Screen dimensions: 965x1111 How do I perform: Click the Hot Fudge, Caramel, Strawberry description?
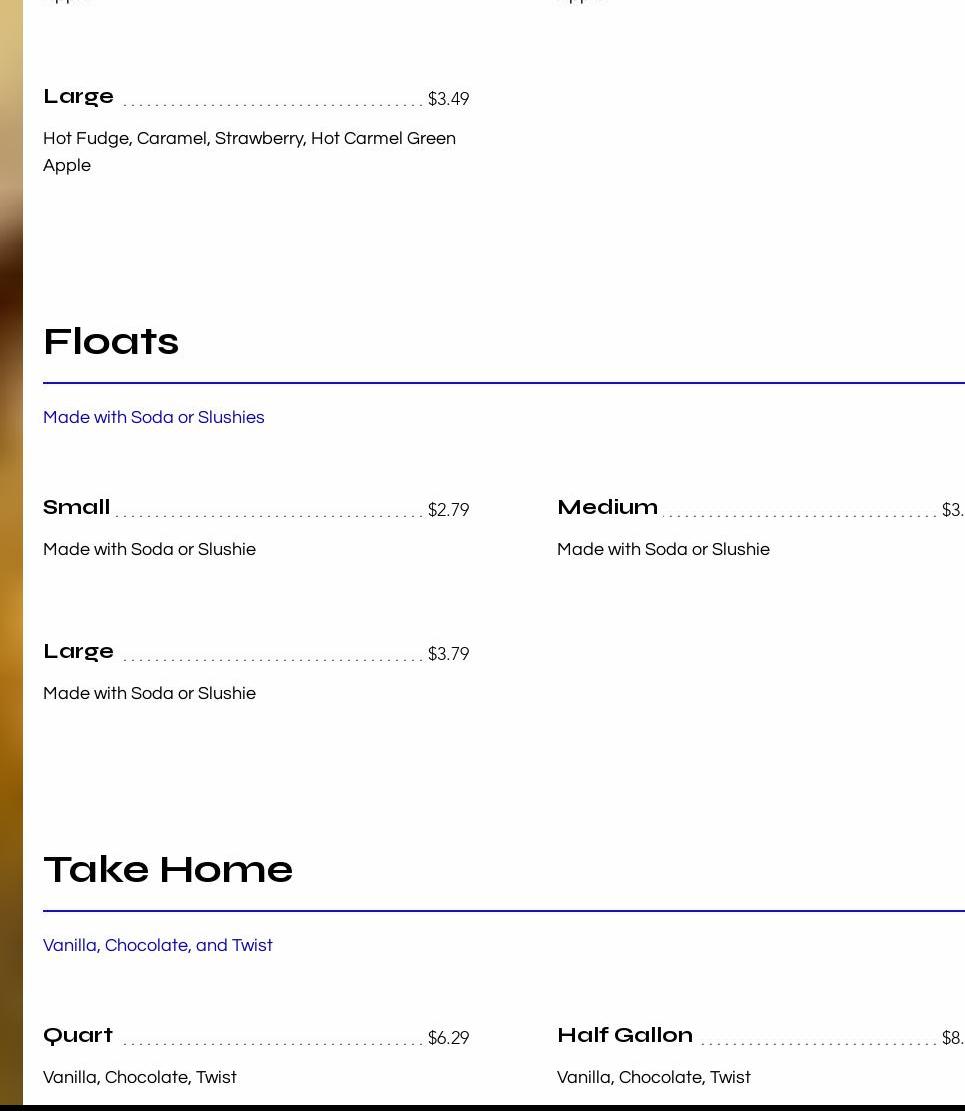coord(249,152)
